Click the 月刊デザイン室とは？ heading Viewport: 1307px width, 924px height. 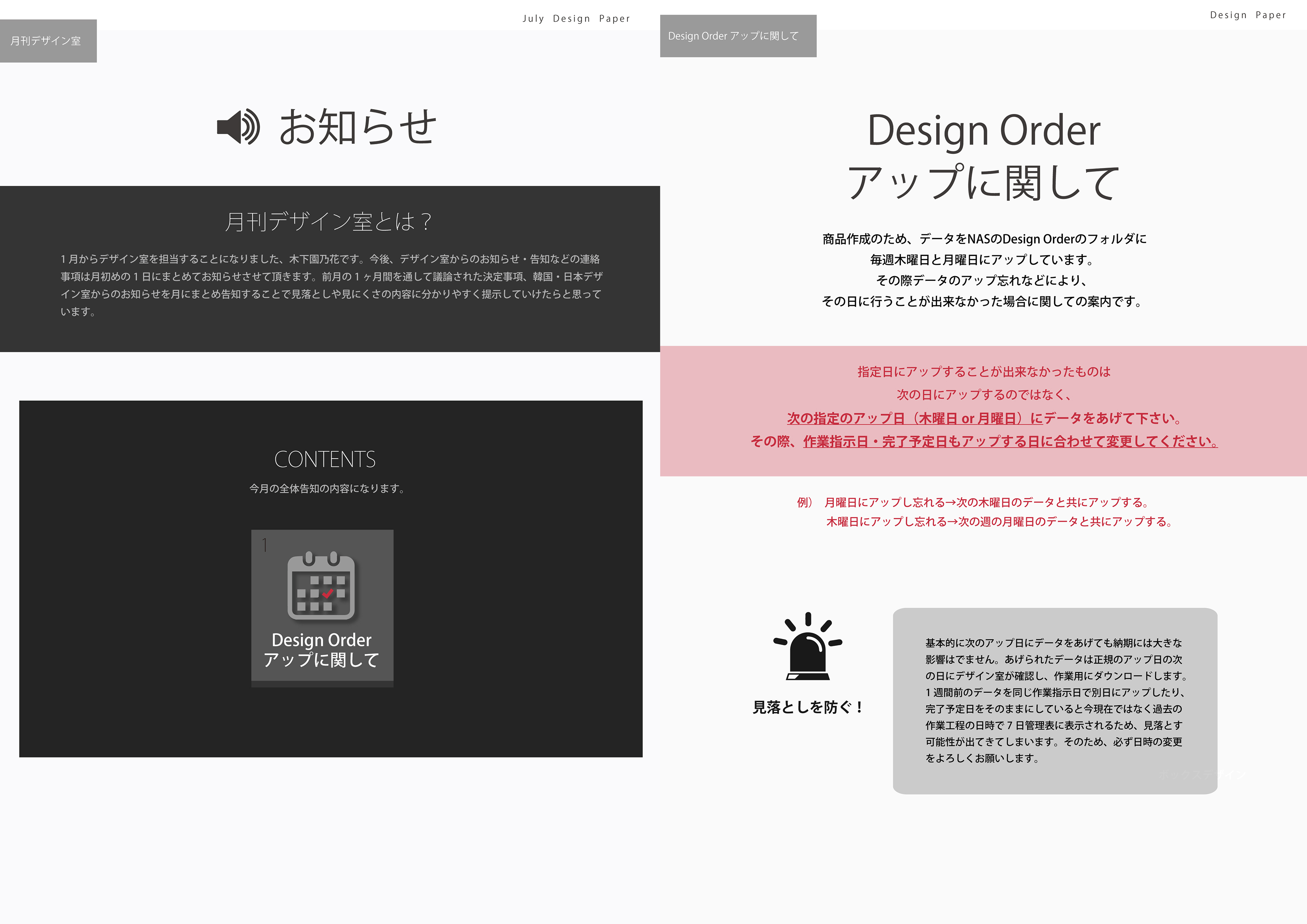click(329, 221)
